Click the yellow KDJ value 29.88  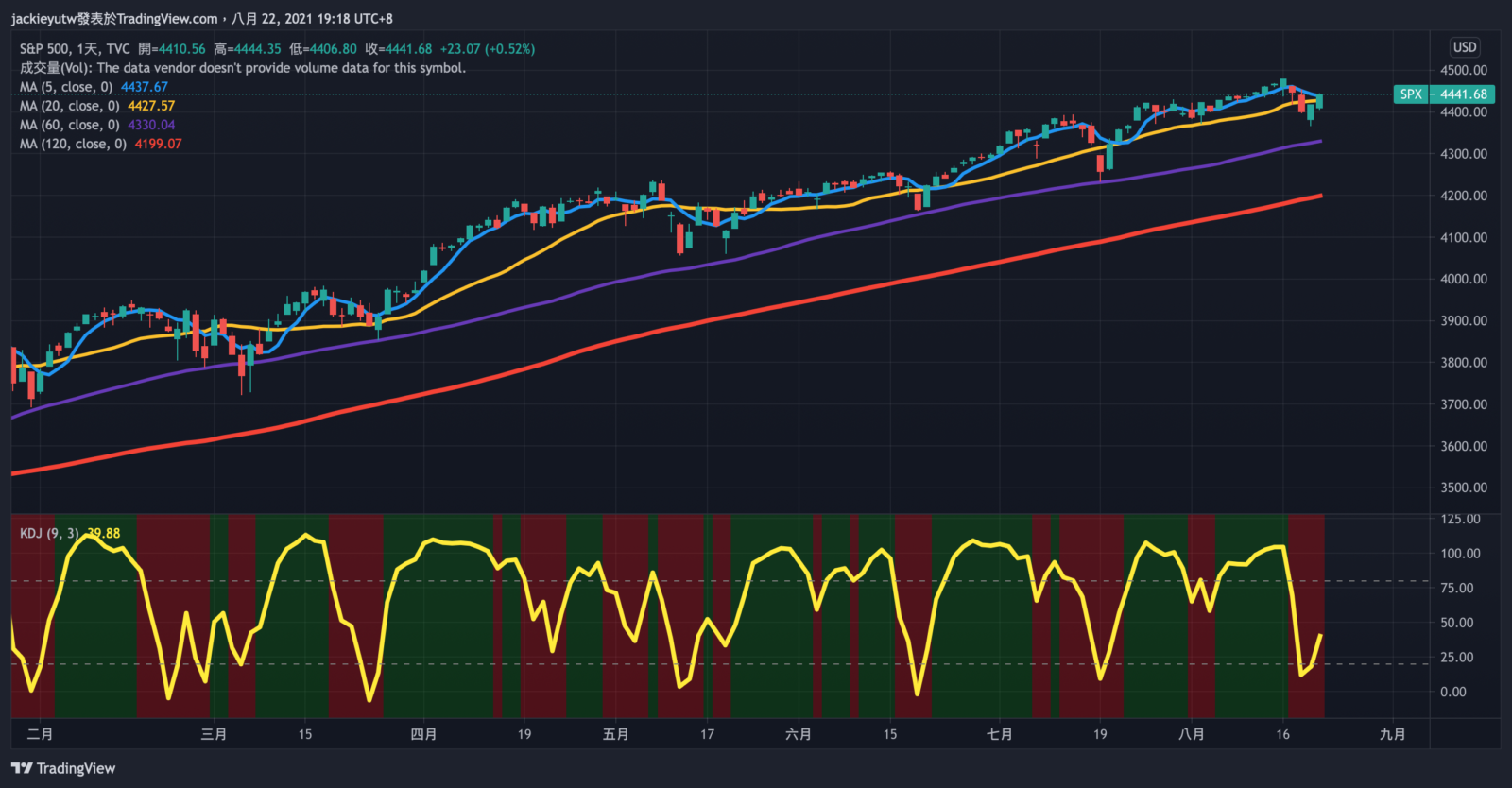(104, 533)
